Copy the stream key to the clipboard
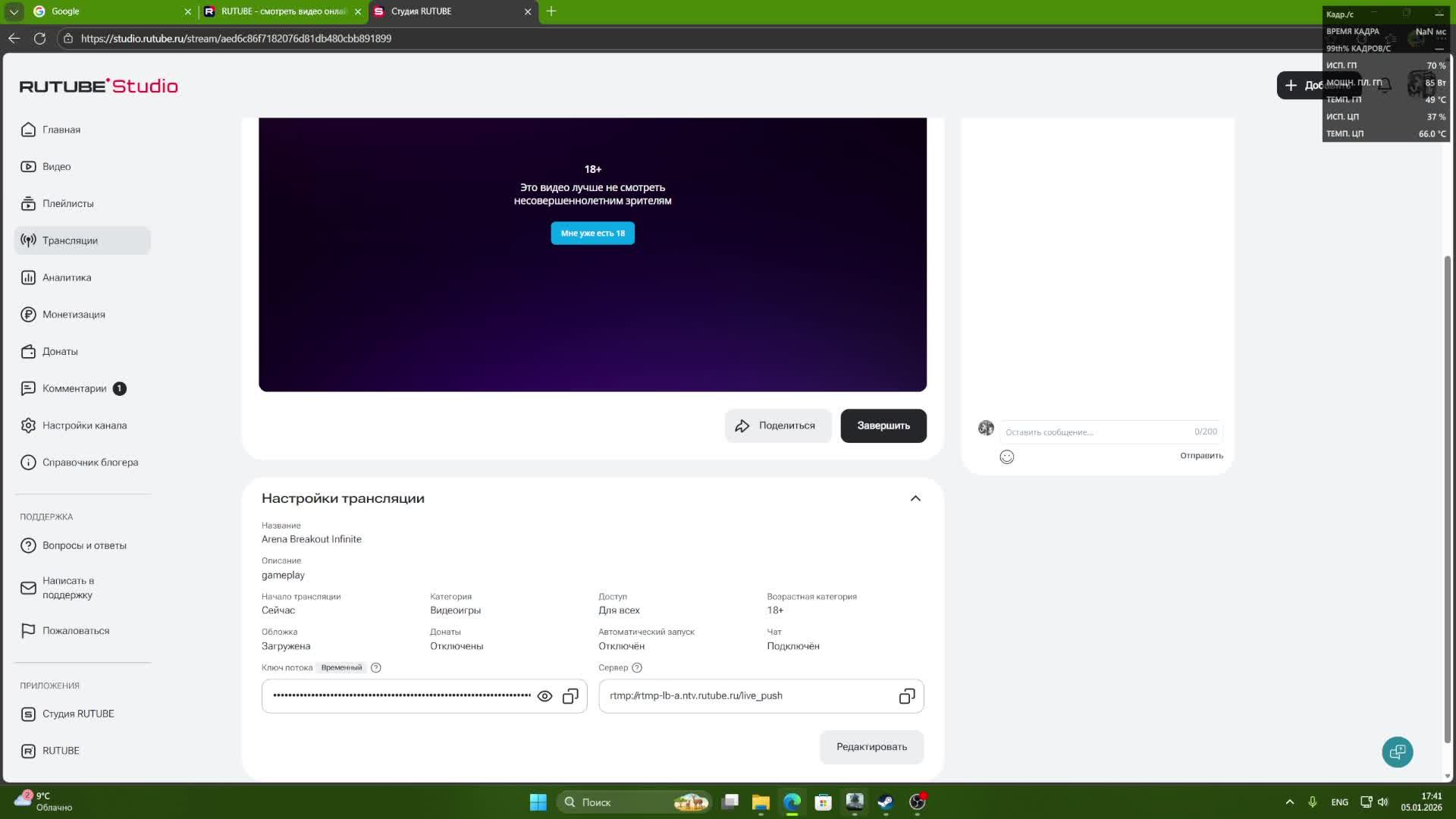This screenshot has height=819, width=1456. click(x=570, y=696)
